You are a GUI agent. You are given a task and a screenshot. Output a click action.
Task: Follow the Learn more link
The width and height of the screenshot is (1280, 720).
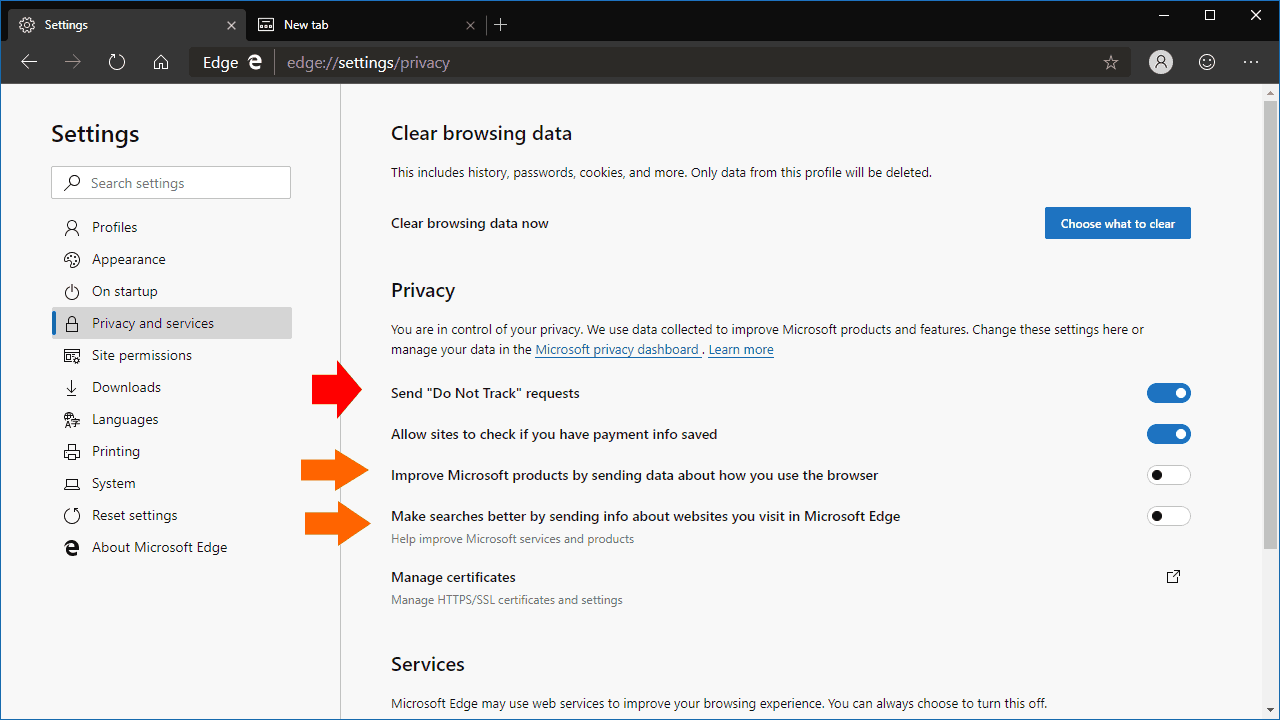741,350
